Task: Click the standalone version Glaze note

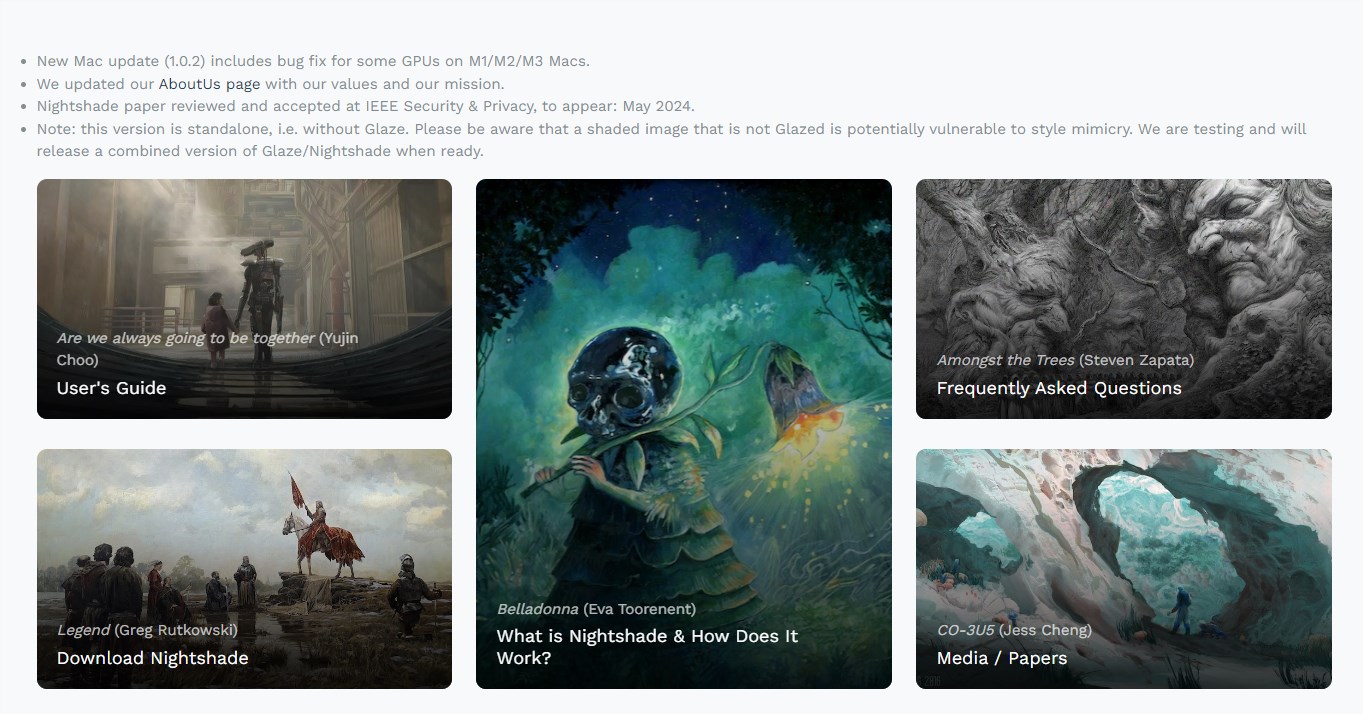Action: 672,140
